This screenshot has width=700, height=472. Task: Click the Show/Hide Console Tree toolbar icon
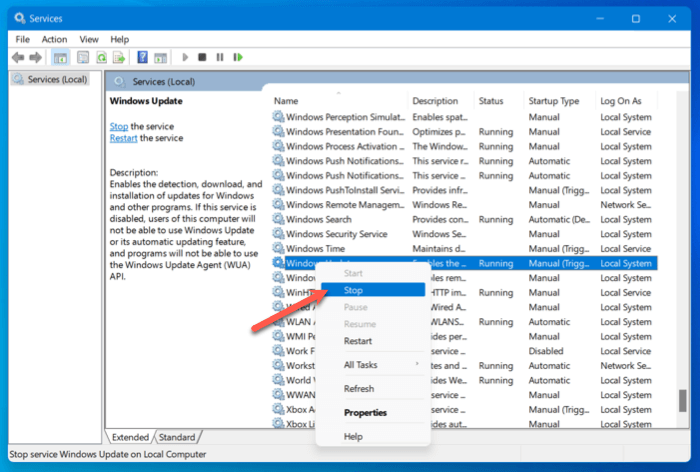(59, 58)
